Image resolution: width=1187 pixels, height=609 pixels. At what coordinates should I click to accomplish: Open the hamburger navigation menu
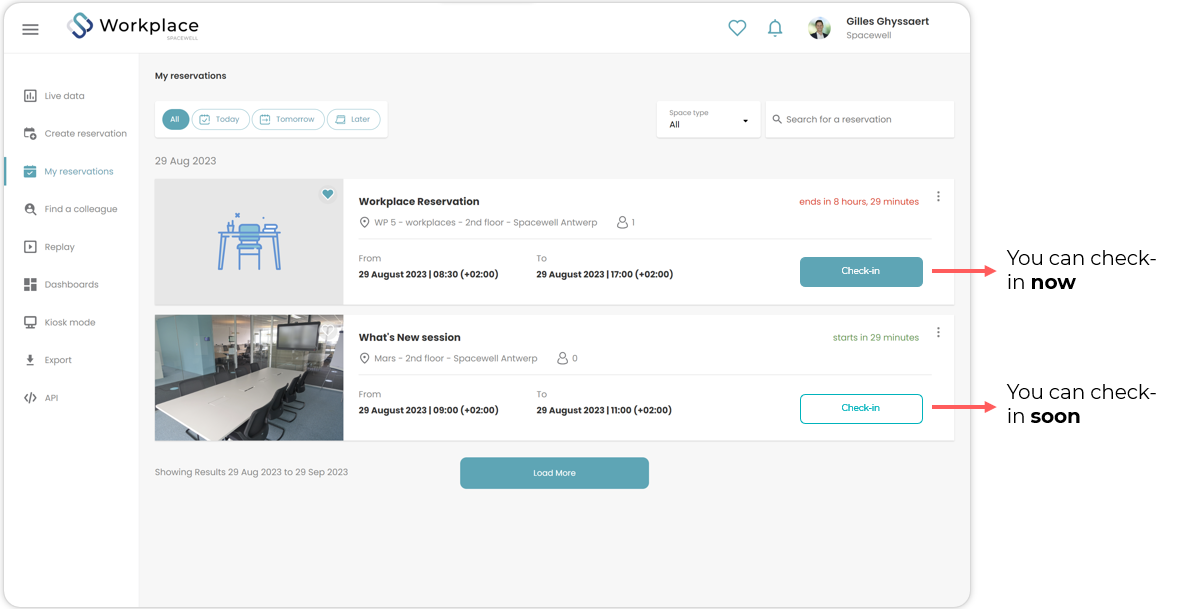pyautogui.click(x=30, y=30)
